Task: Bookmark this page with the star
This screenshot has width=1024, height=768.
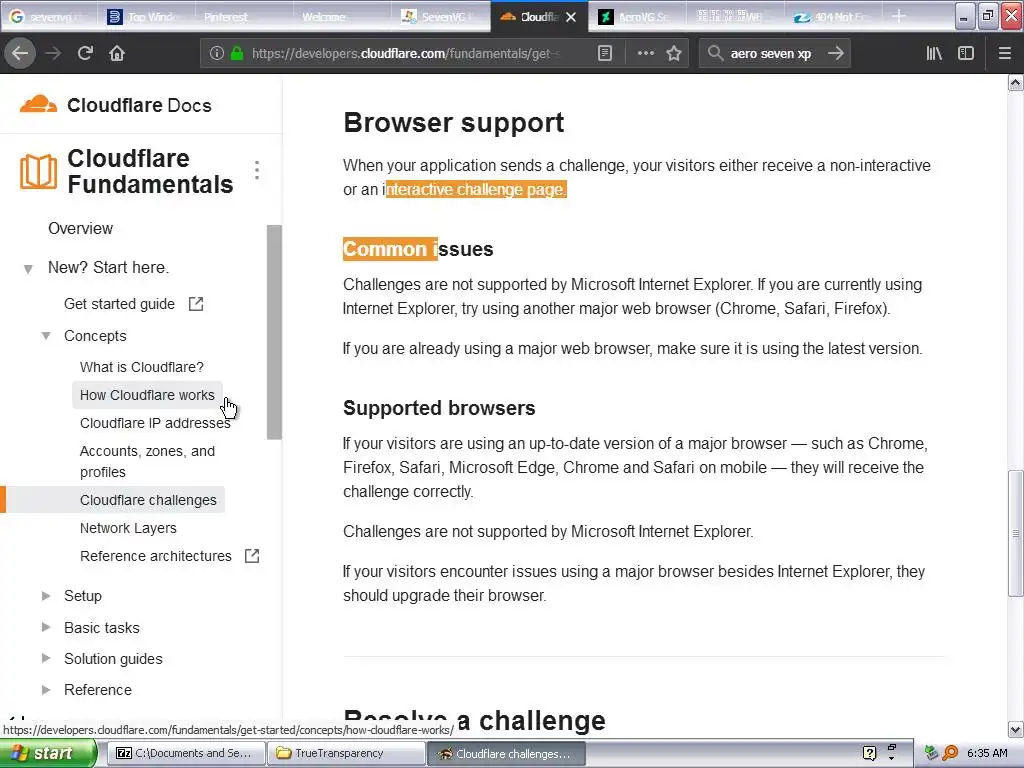Action: pyautogui.click(x=674, y=54)
